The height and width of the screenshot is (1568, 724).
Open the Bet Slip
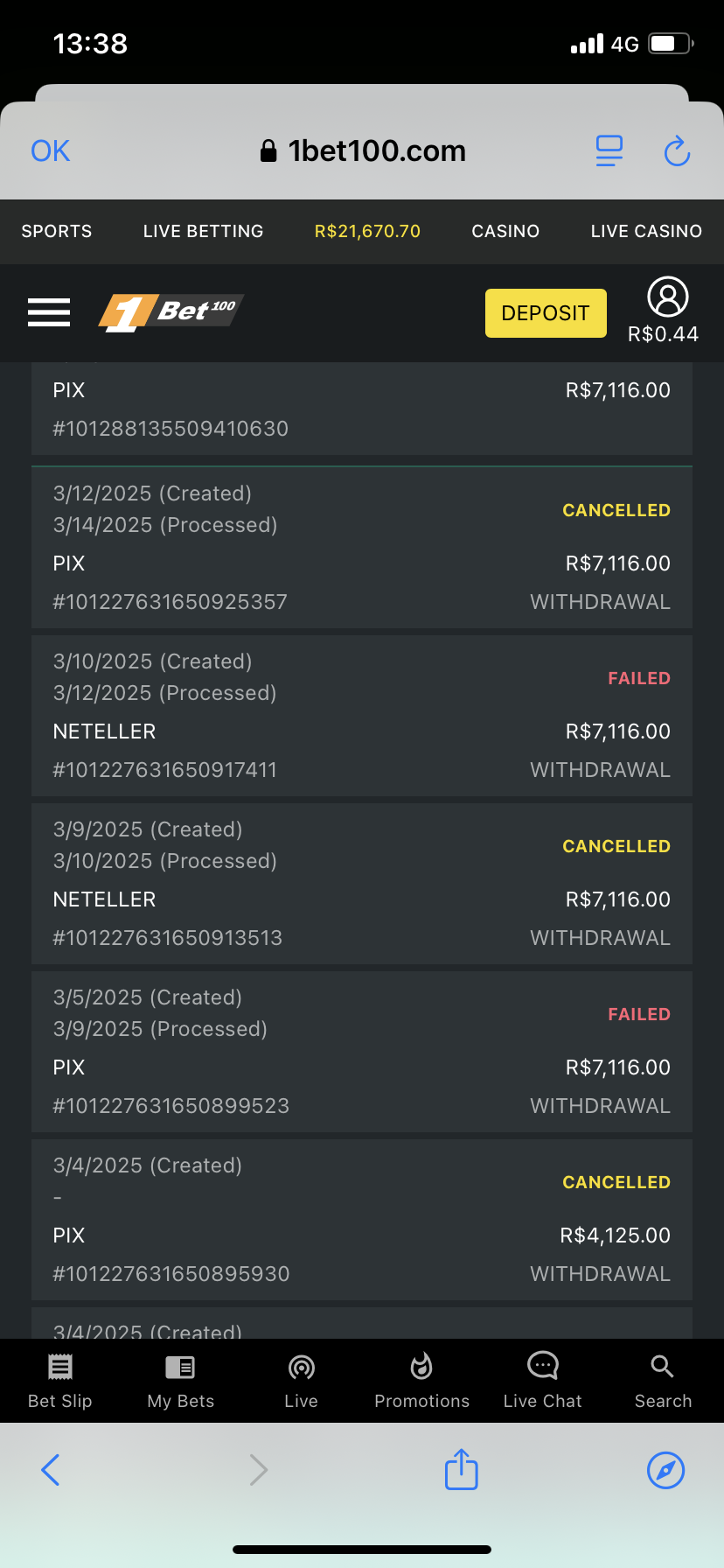pos(59,1380)
